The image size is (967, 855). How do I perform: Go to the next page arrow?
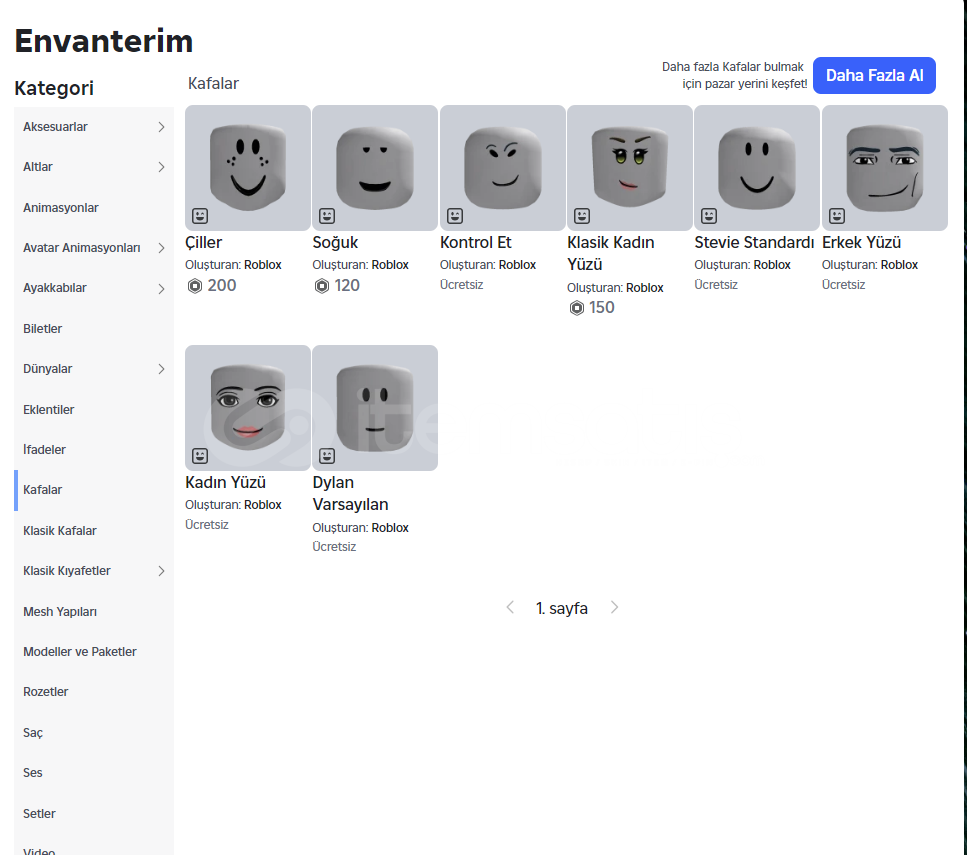(x=614, y=608)
